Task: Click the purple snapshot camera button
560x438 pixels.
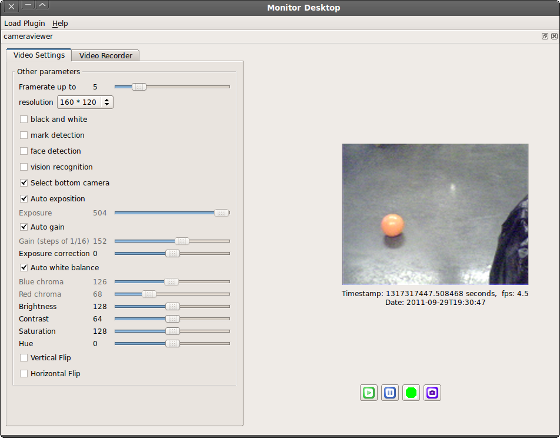Action: (x=432, y=393)
